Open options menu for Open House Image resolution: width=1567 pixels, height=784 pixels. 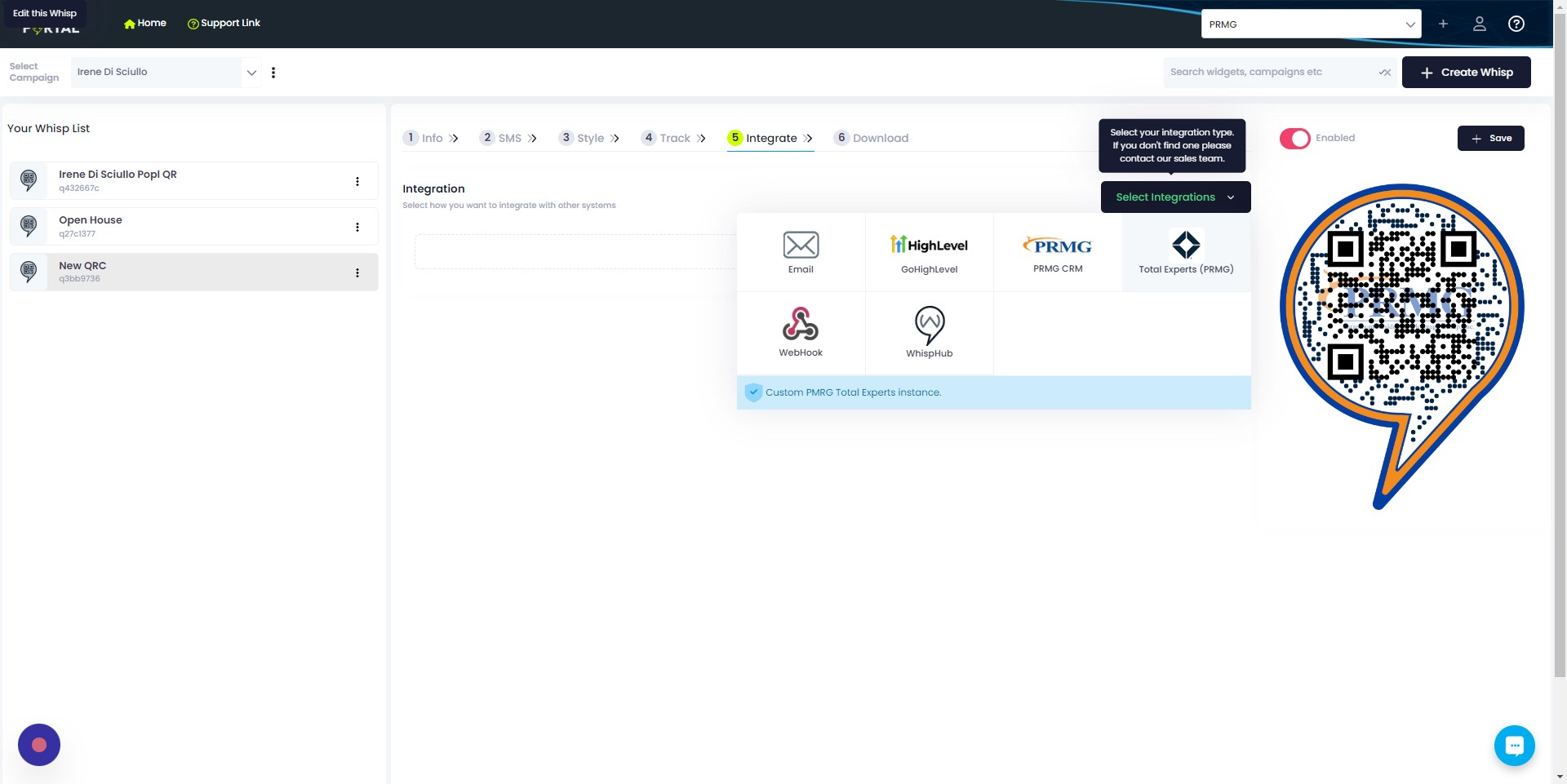point(357,227)
